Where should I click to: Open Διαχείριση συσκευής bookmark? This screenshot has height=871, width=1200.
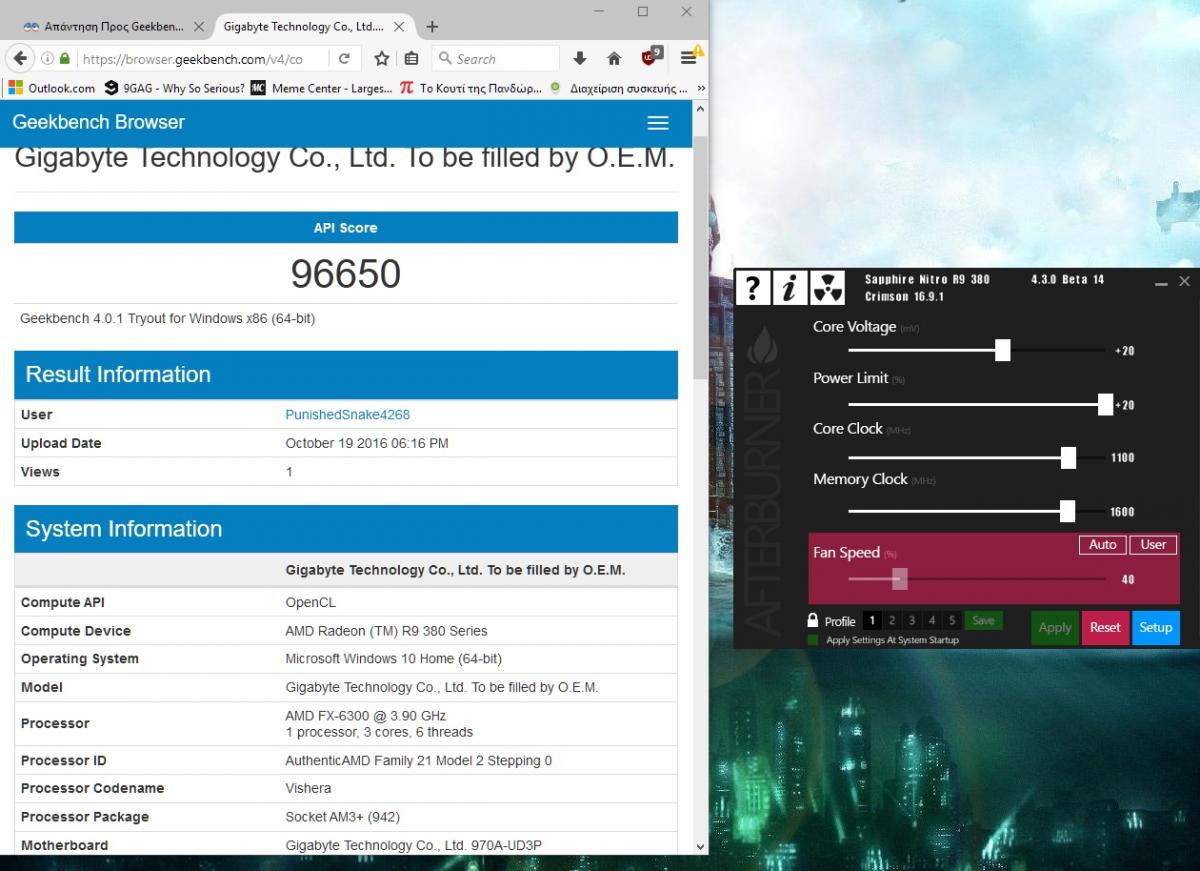[x=618, y=88]
